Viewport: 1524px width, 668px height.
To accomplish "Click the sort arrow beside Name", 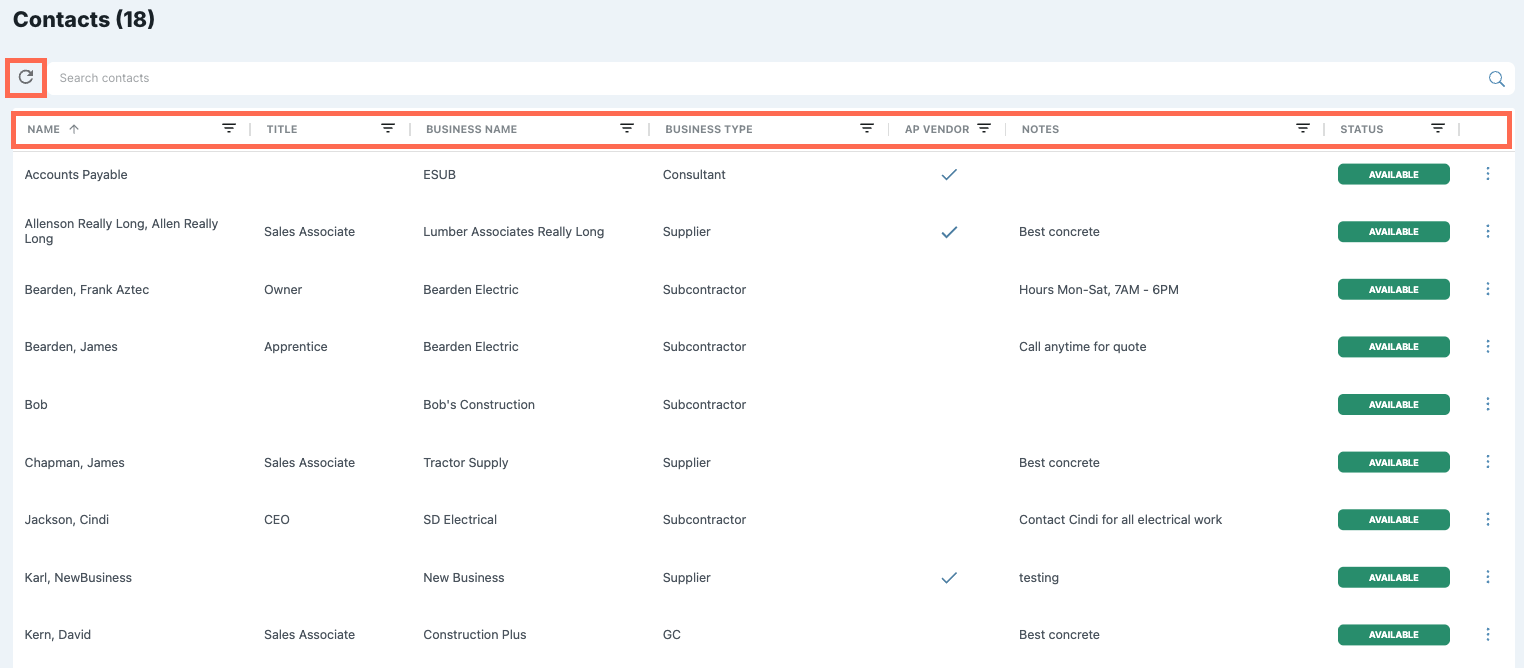I will [x=74, y=129].
